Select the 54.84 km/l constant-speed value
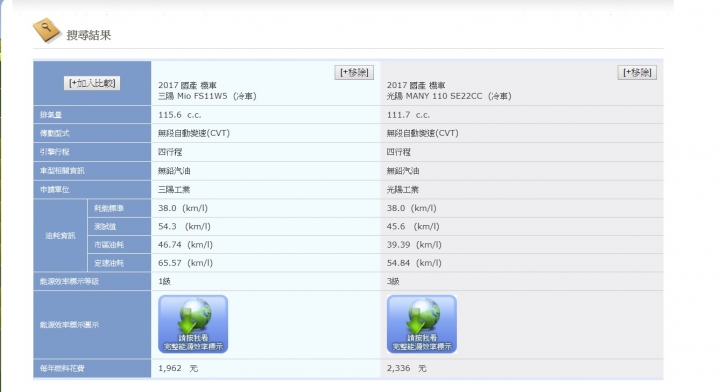720x392 pixels. pyautogui.click(x=414, y=263)
